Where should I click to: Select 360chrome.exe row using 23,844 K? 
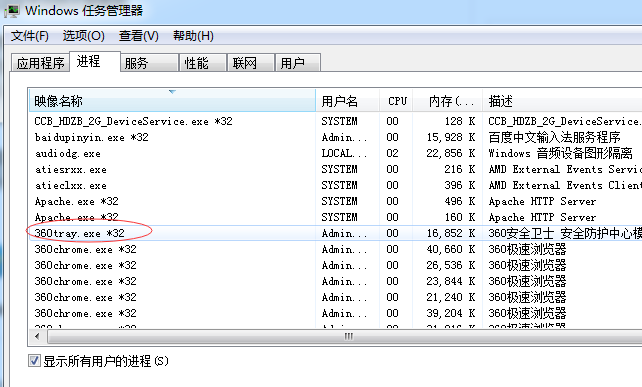[336, 281]
